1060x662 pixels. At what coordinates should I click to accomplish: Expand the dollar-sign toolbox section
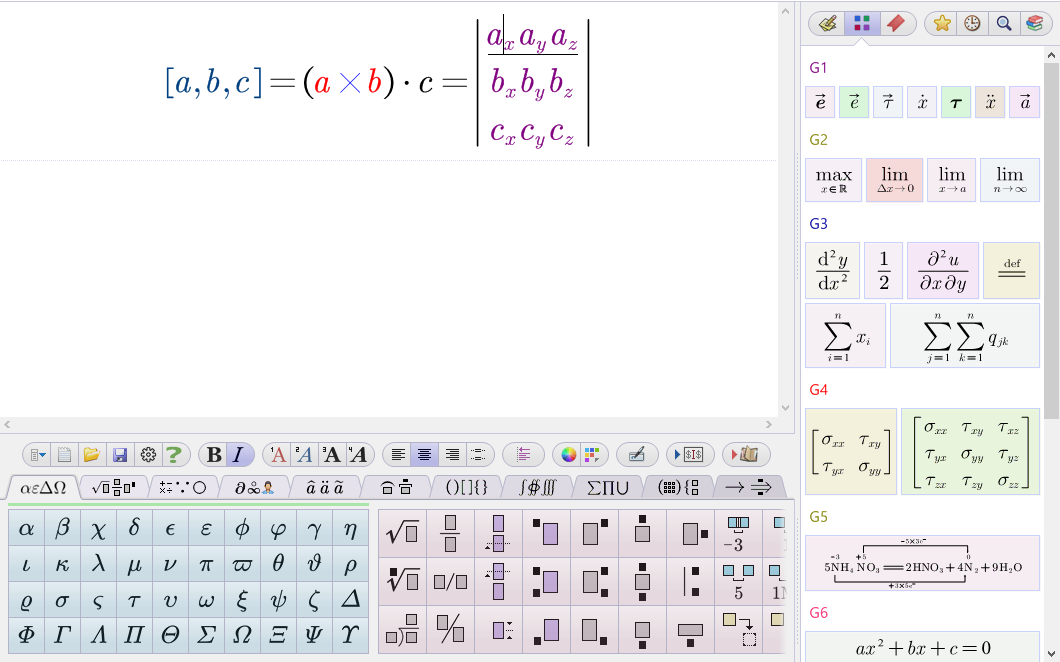[693, 454]
